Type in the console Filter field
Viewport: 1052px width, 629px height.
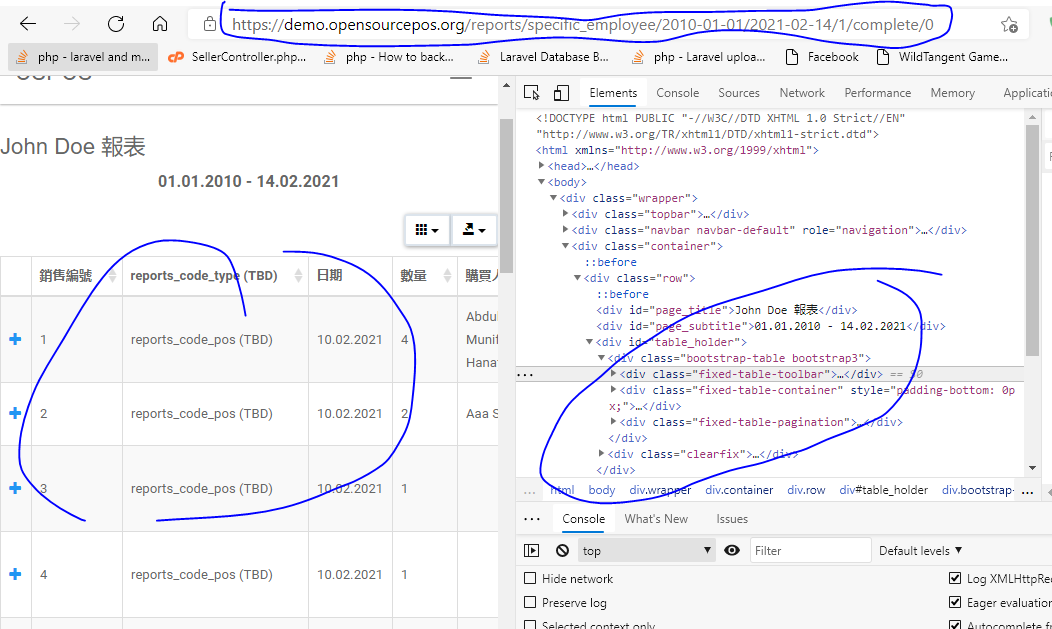[810, 549]
